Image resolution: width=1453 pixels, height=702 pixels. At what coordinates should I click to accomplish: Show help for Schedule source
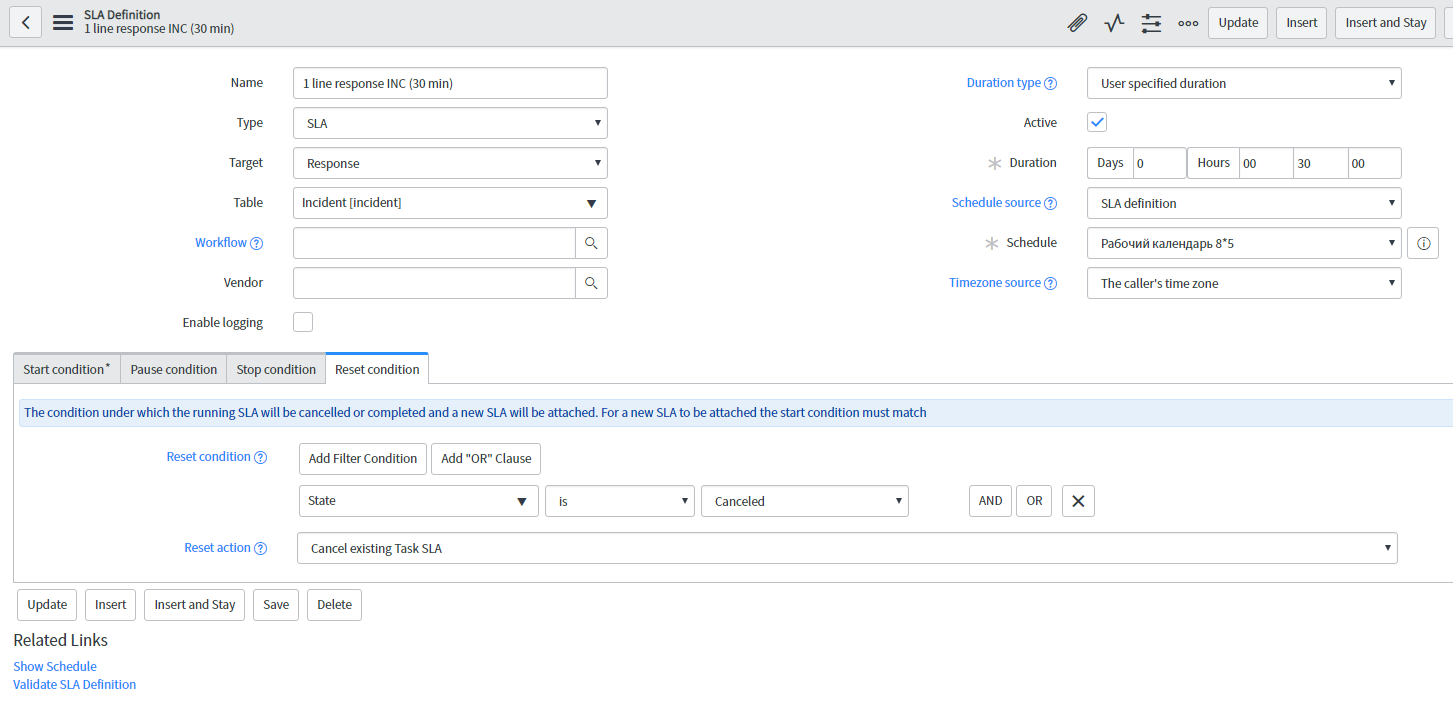point(1050,204)
